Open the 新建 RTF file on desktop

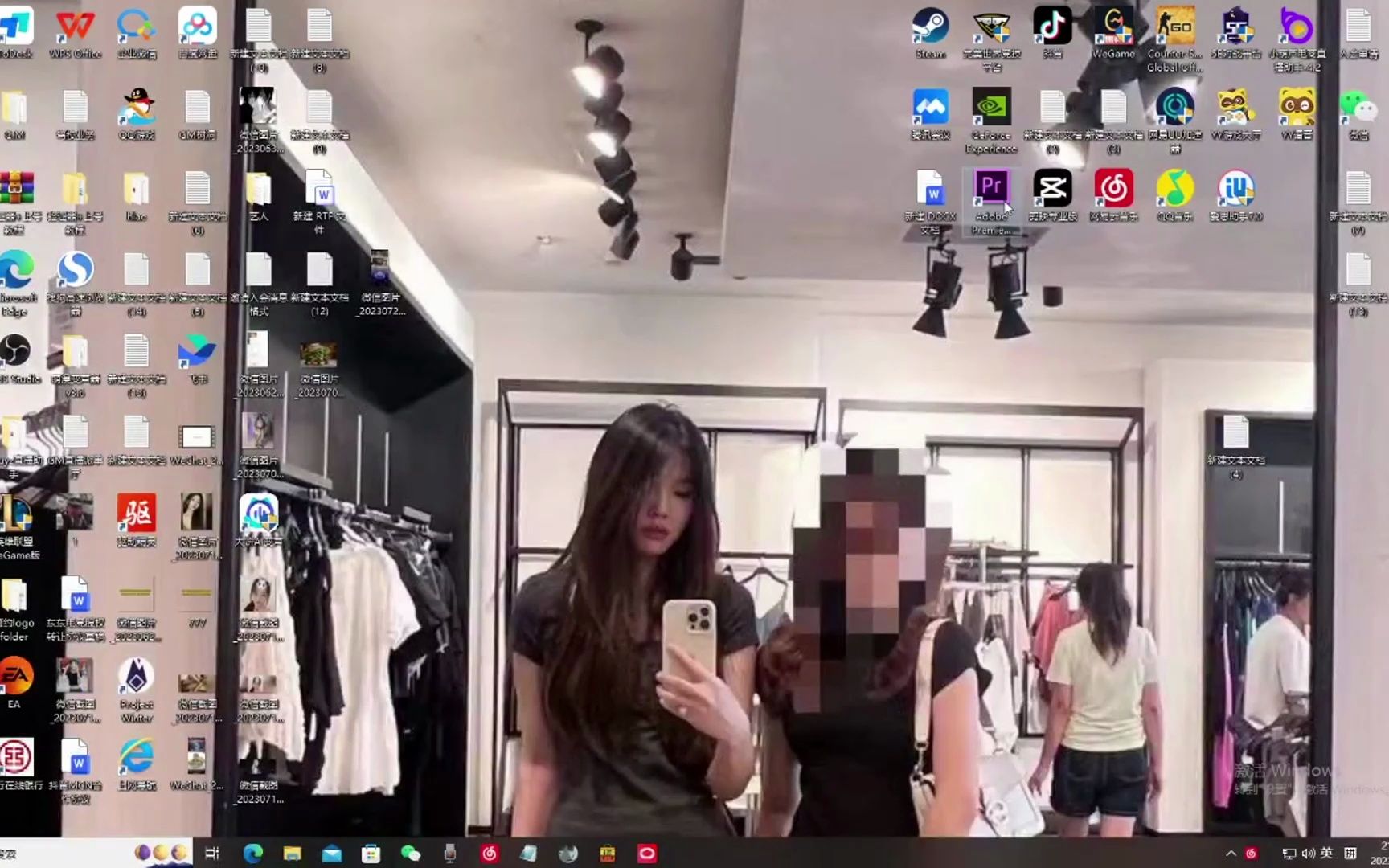[319, 202]
